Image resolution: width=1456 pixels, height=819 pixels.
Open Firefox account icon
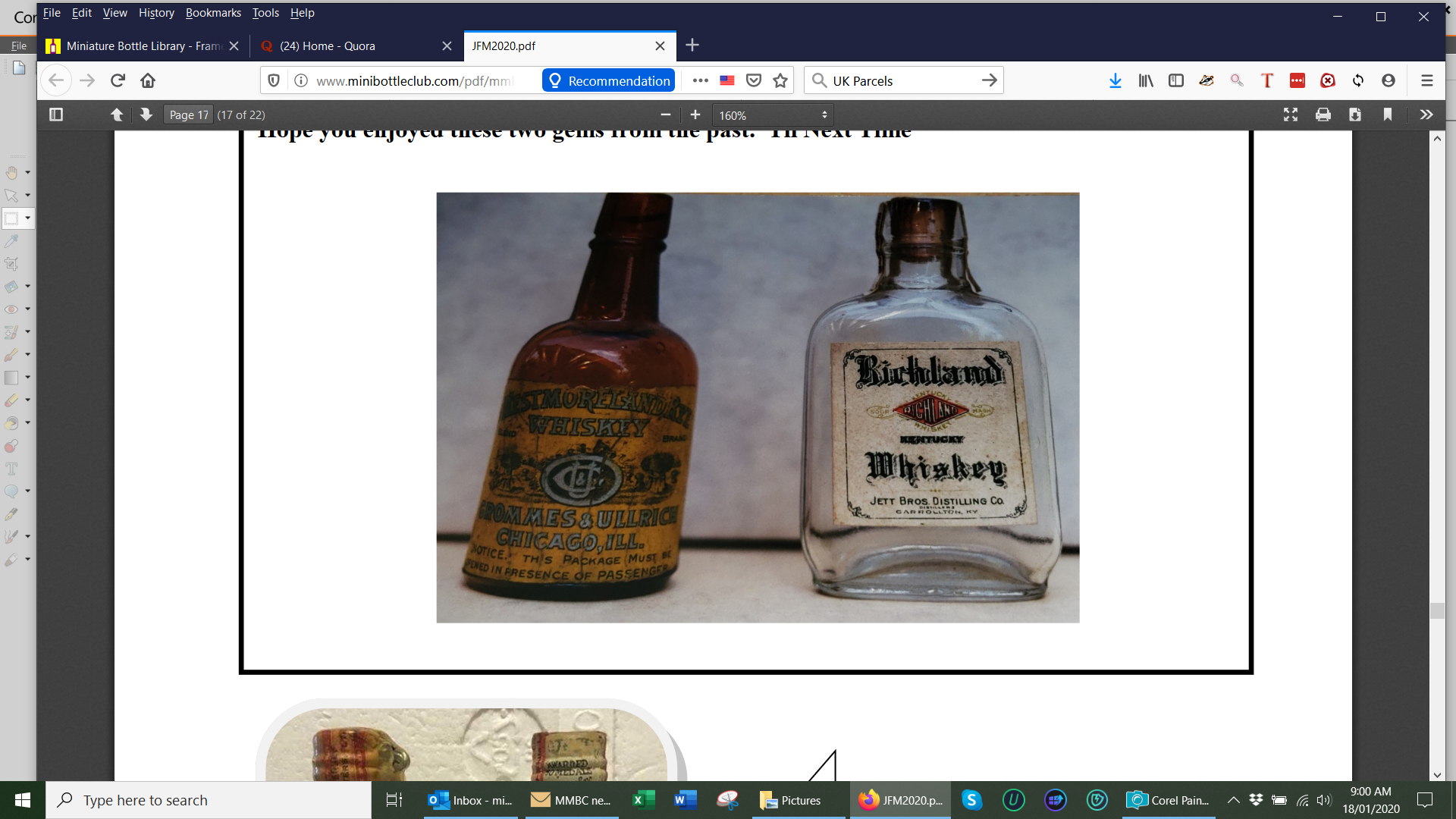[x=1389, y=80]
